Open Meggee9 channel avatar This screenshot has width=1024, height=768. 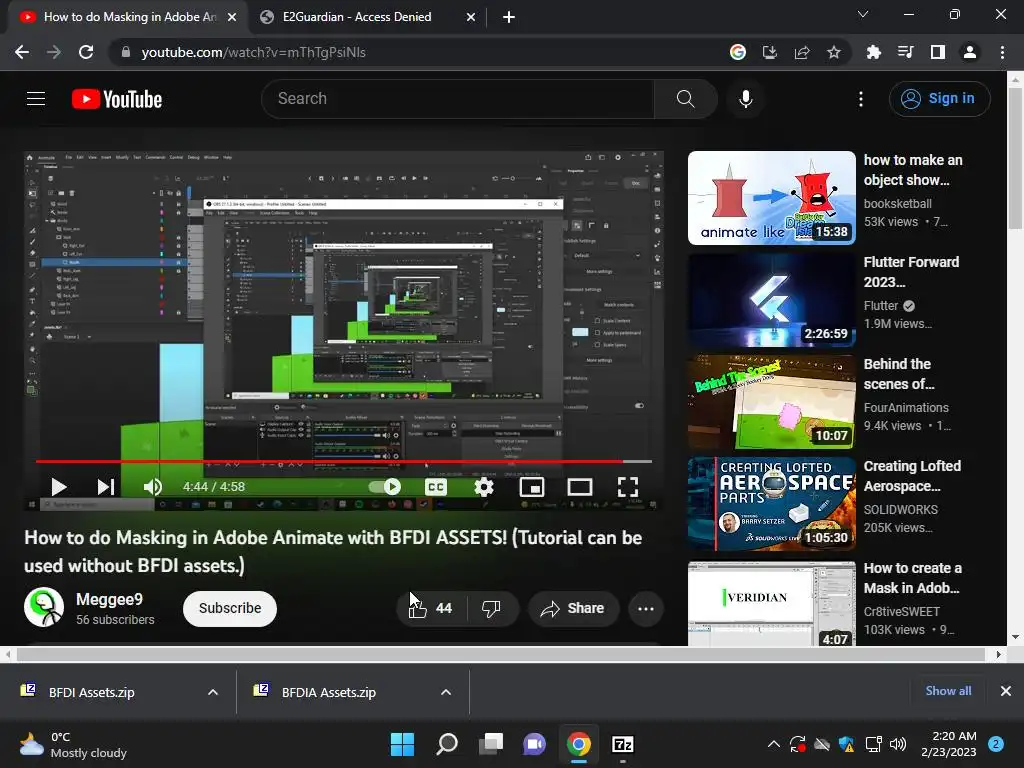(x=44, y=607)
